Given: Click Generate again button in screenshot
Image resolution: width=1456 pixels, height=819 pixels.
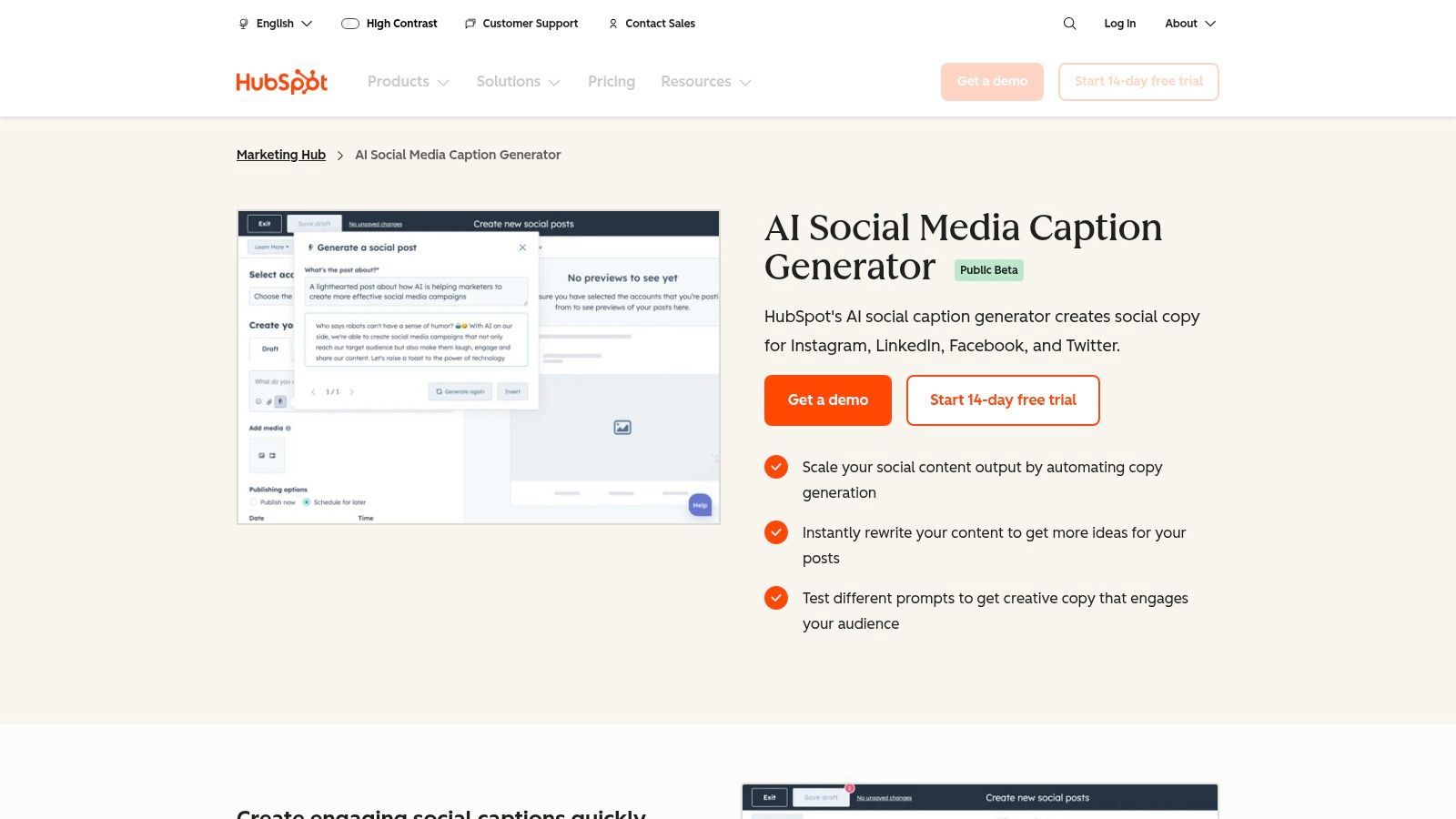Looking at the screenshot, I should [460, 391].
